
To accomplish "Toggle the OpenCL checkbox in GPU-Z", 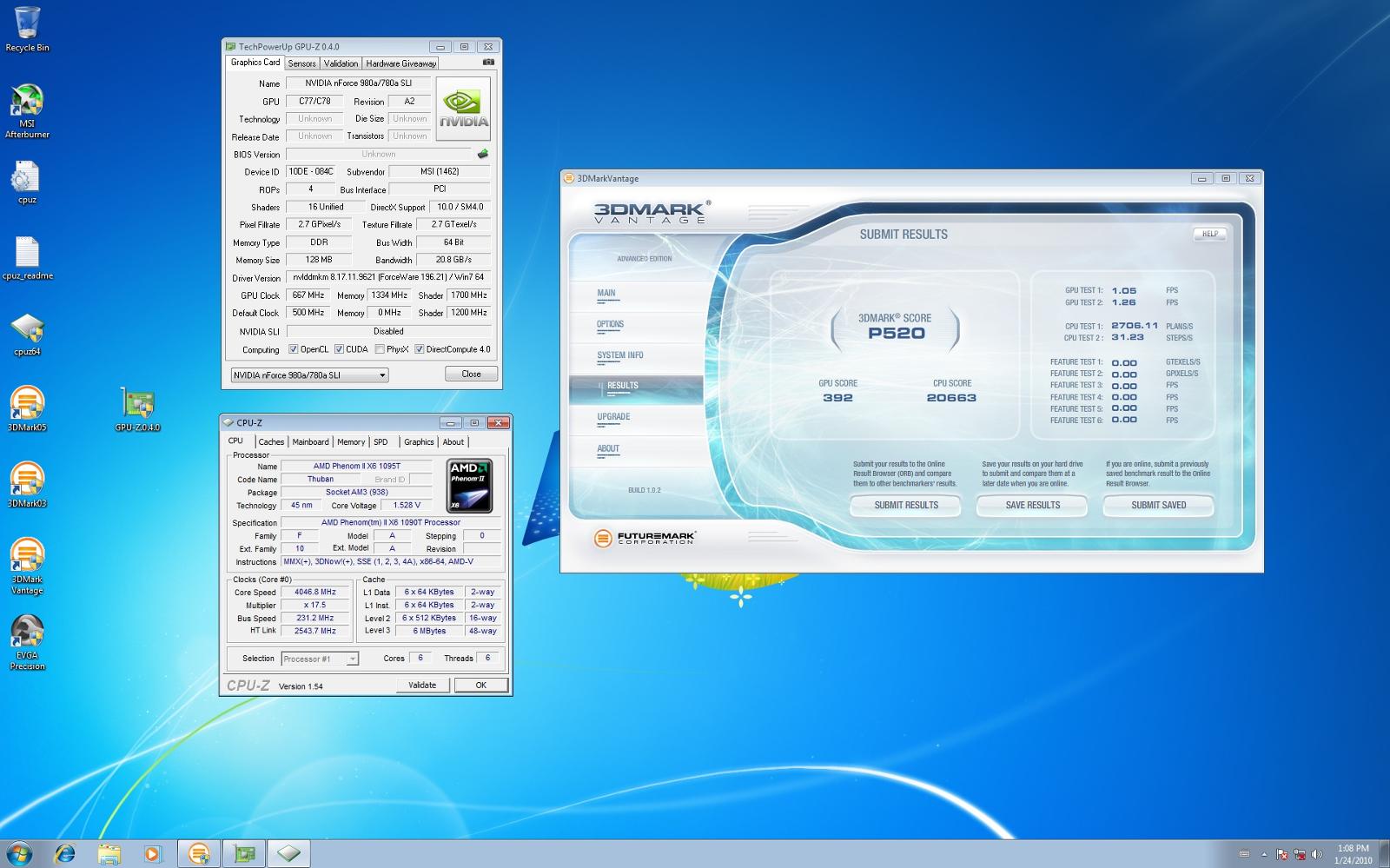I will [293, 349].
